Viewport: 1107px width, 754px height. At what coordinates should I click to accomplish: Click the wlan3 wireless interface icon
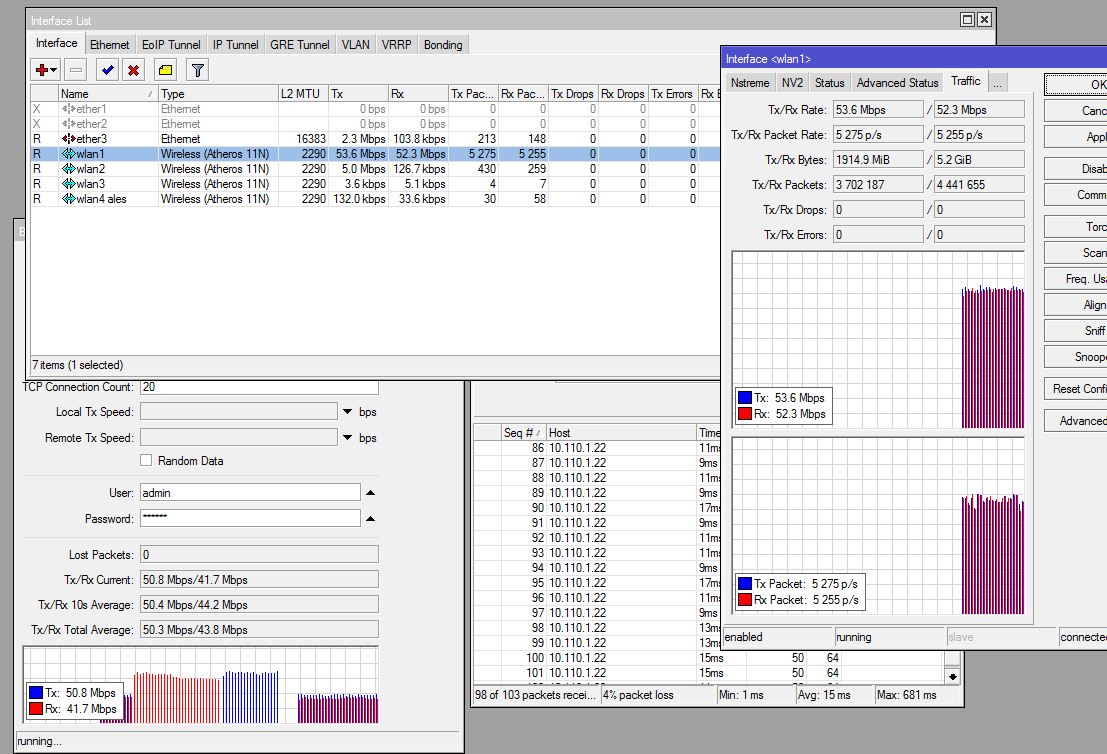(68, 184)
